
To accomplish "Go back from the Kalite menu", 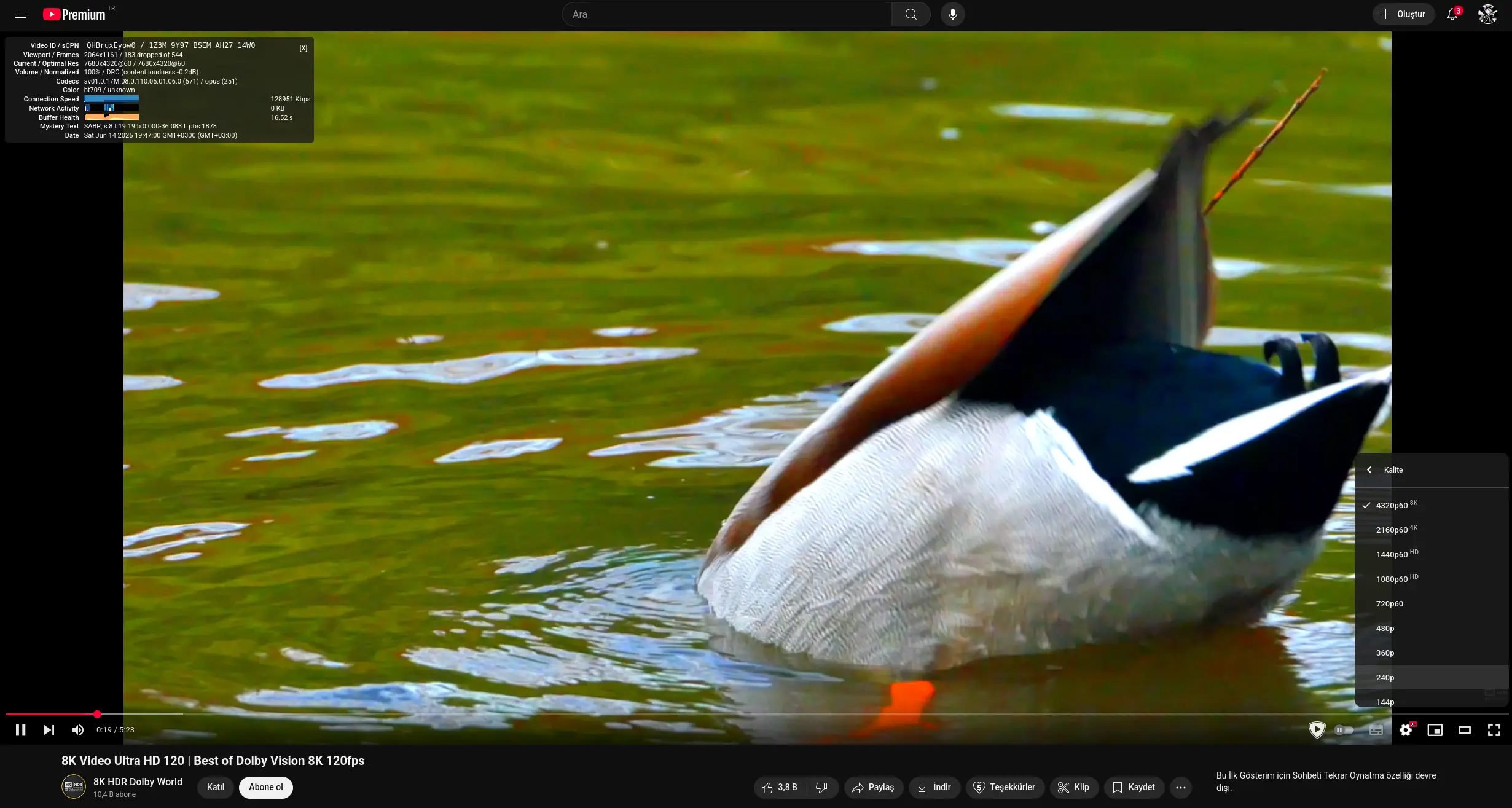I will point(1369,470).
